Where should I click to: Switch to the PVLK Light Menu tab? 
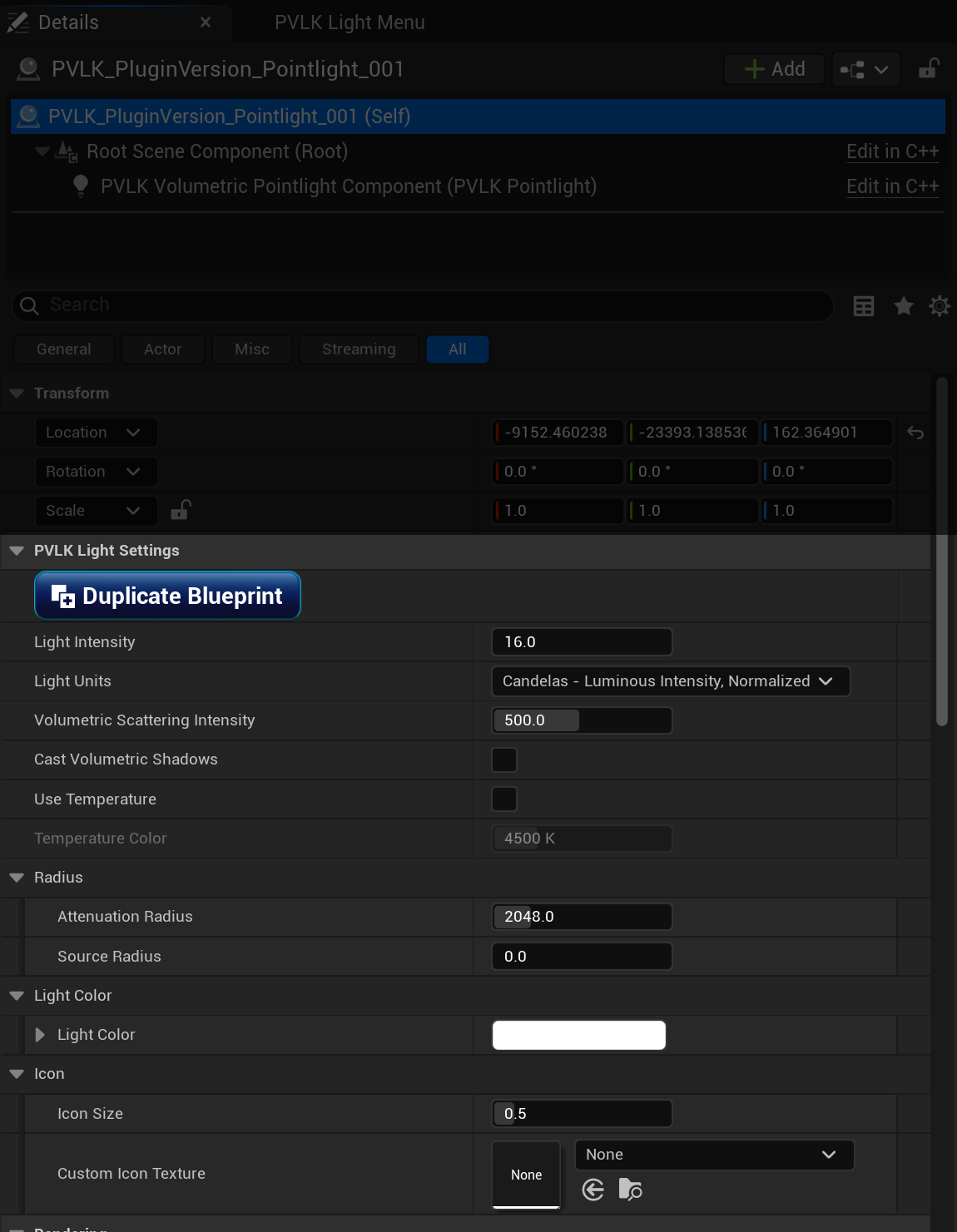350,22
